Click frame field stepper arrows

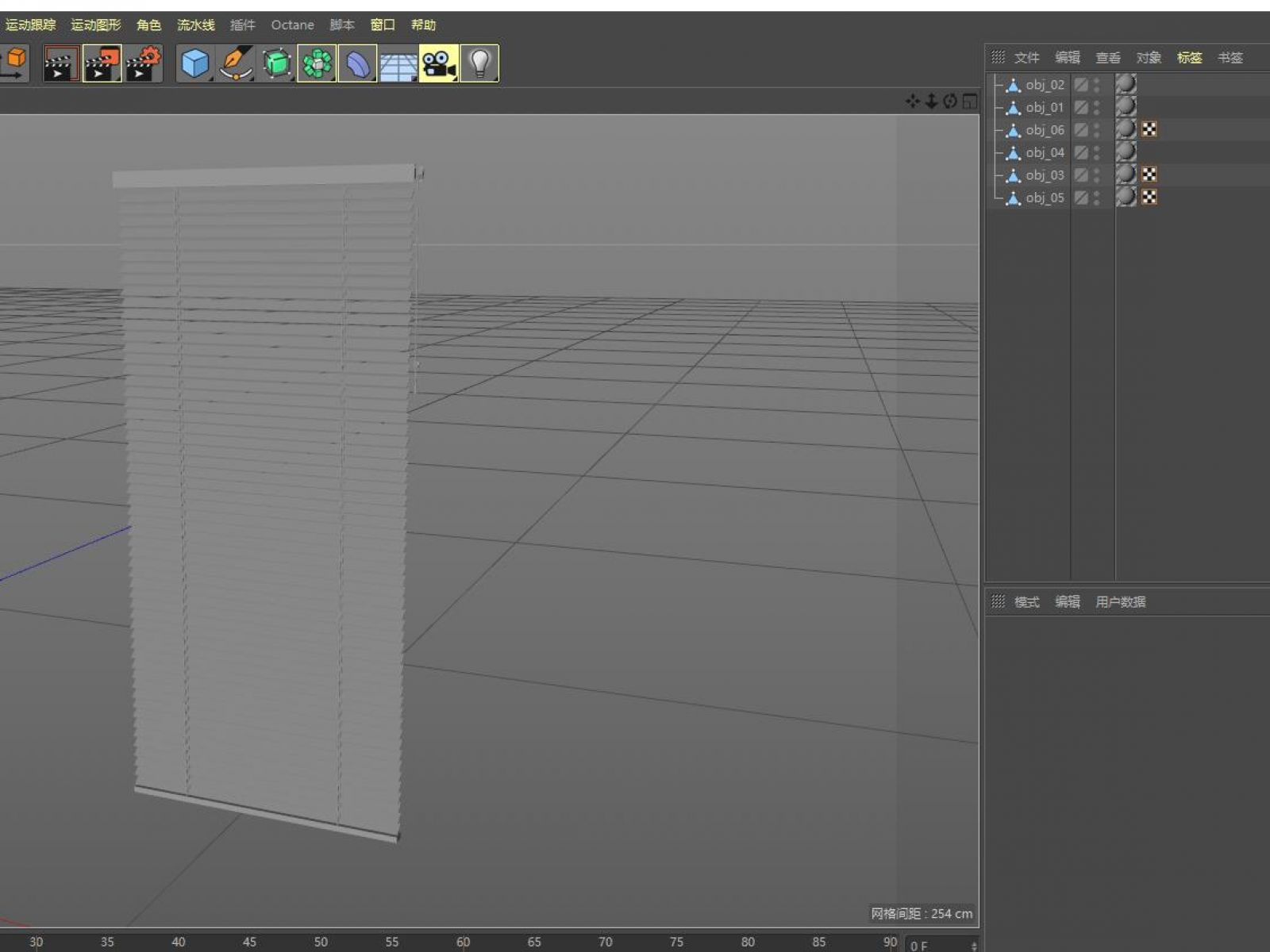click(974, 946)
